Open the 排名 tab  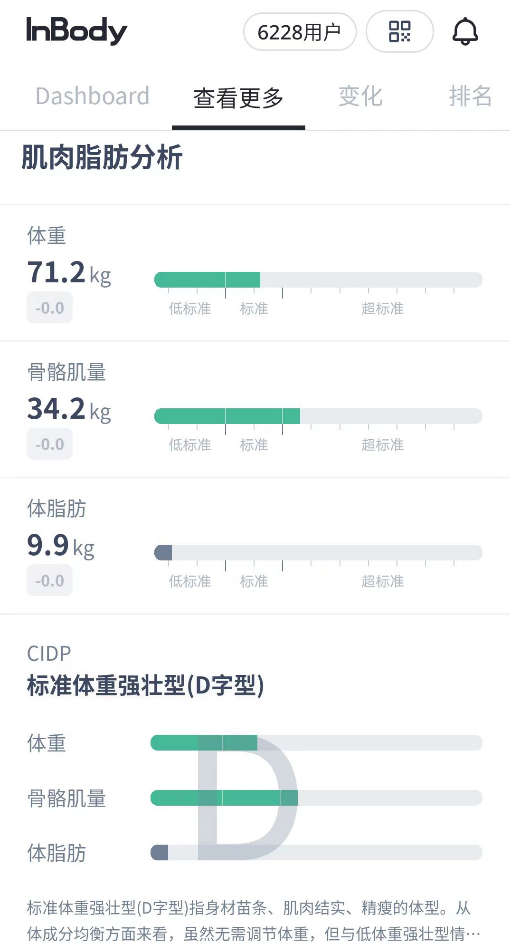(x=470, y=96)
